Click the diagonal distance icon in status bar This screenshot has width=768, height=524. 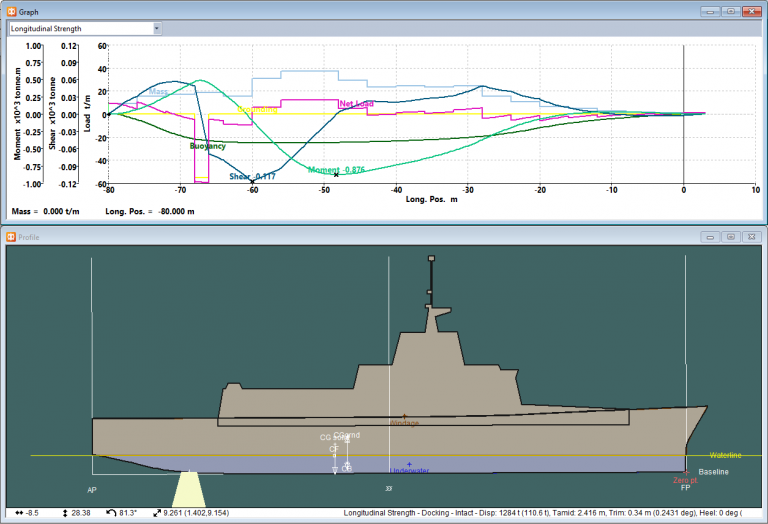[x=157, y=513]
